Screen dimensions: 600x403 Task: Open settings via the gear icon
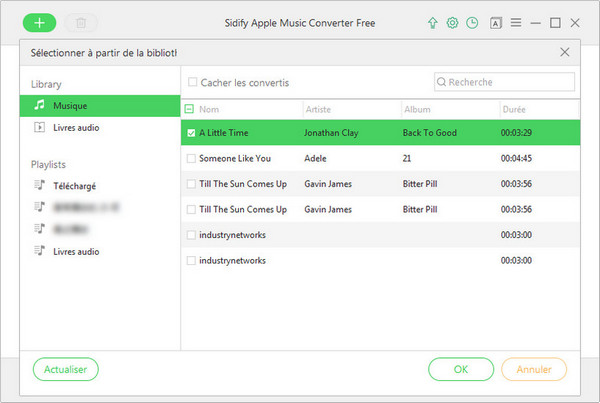pyautogui.click(x=452, y=22)
